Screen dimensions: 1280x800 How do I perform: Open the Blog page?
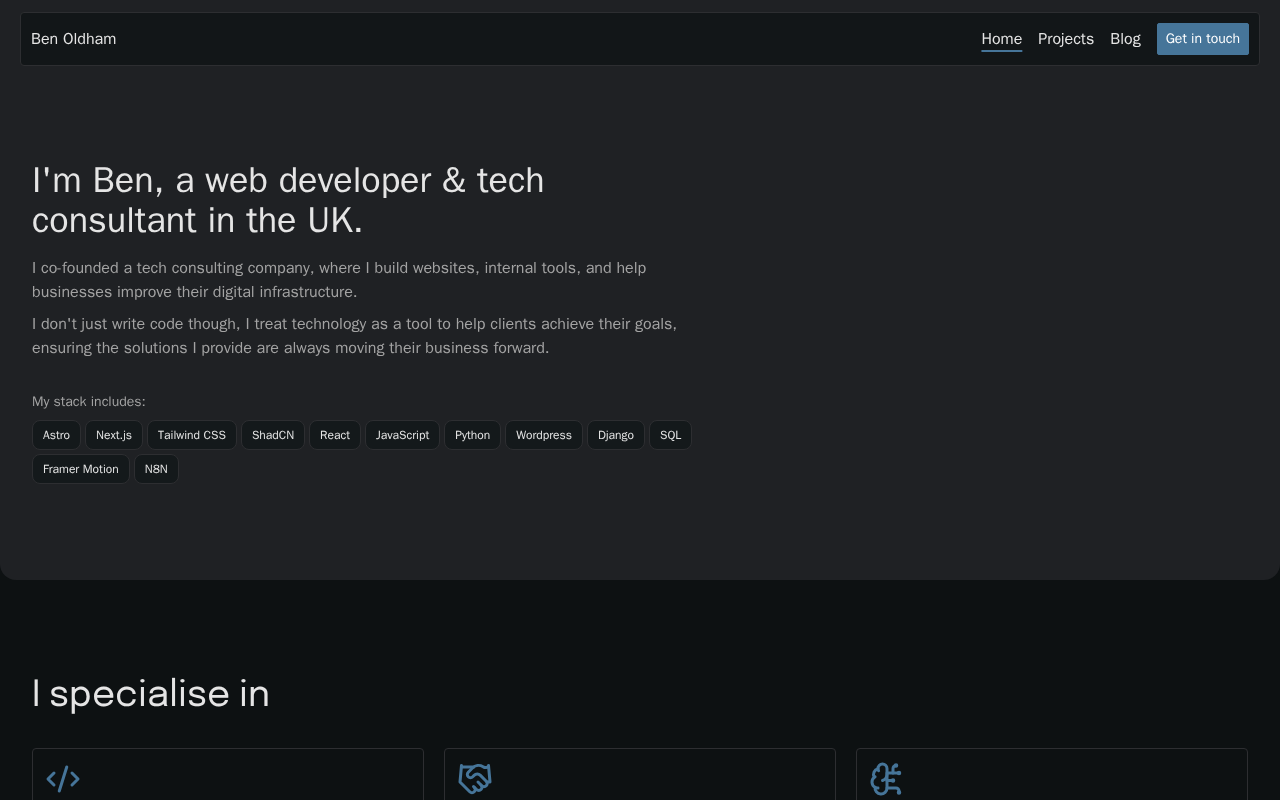point(1125,39)
